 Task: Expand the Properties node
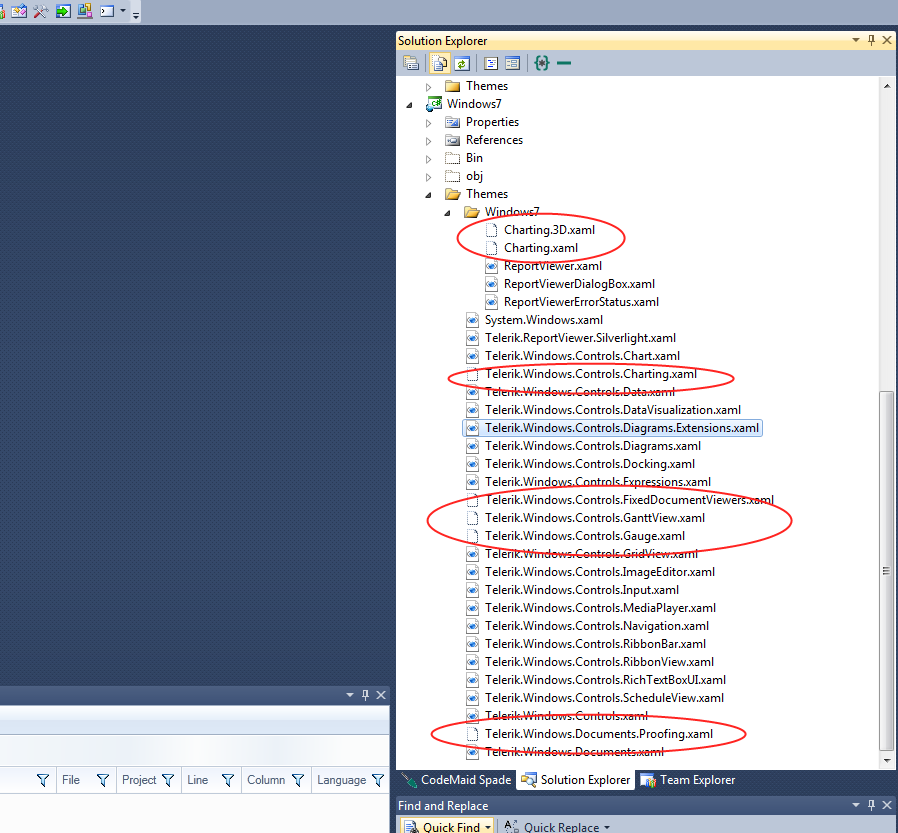(x=428, y=123)
